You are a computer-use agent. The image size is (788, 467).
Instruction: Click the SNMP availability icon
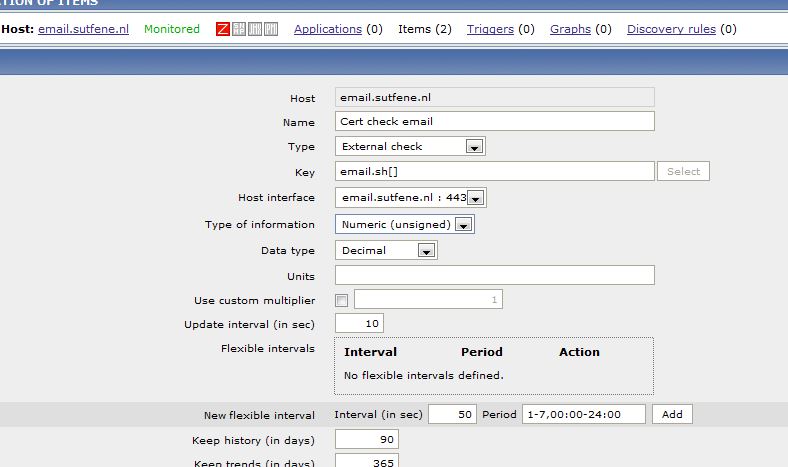[239, 29]
